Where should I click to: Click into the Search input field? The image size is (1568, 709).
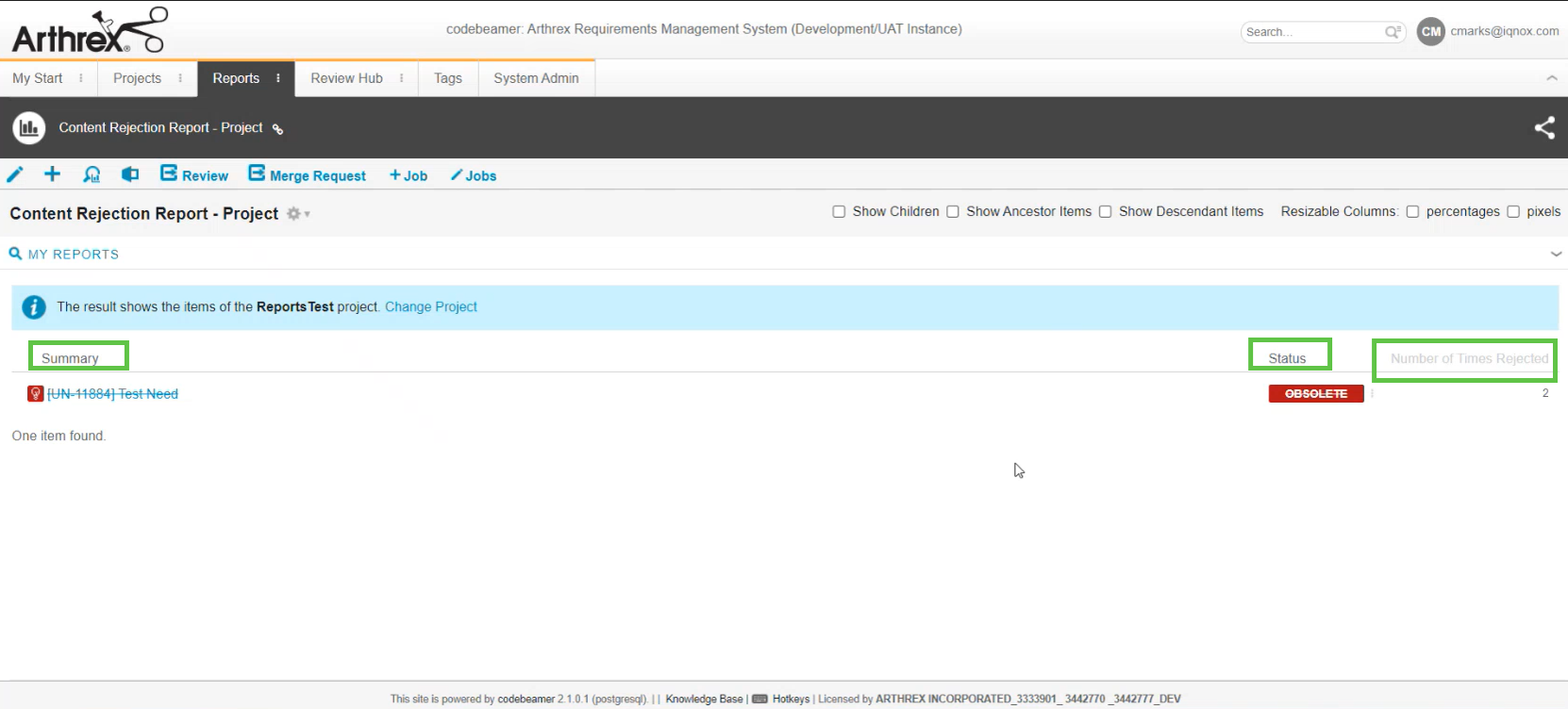point(1311,32)
